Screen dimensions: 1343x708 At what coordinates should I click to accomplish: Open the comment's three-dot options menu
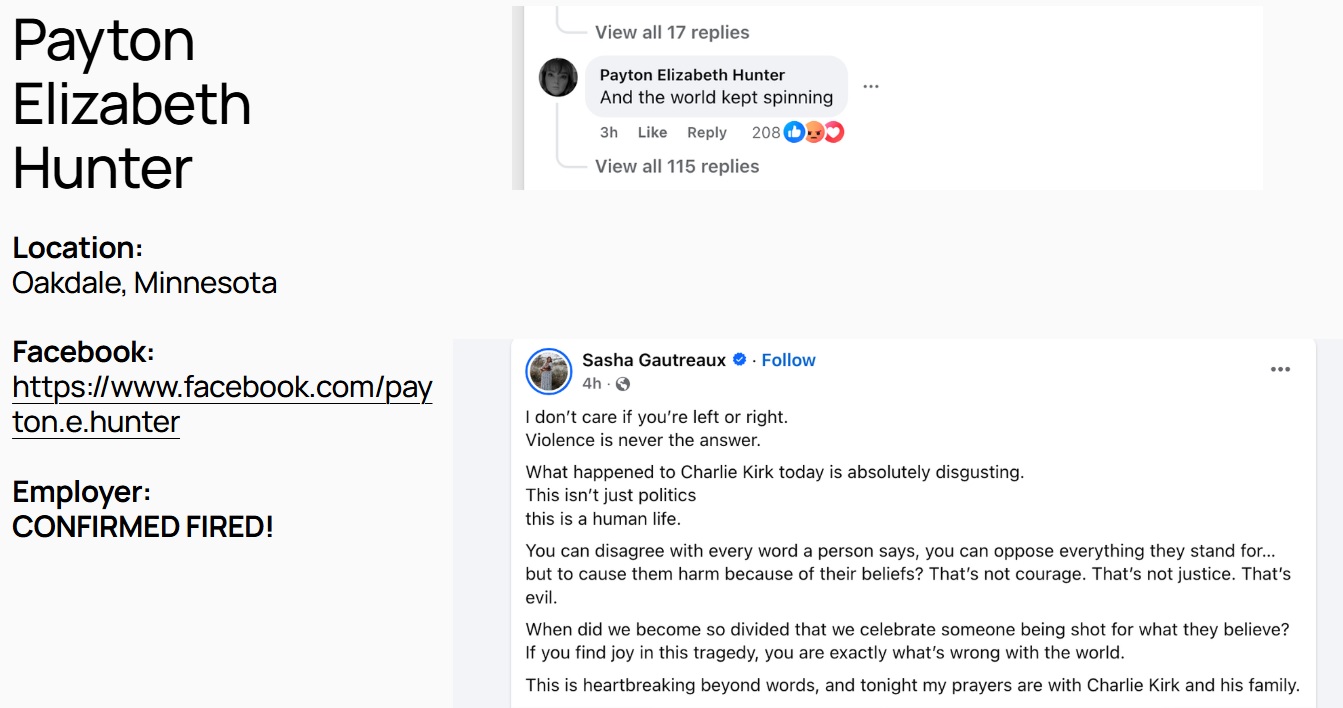(x=871, y=87)
